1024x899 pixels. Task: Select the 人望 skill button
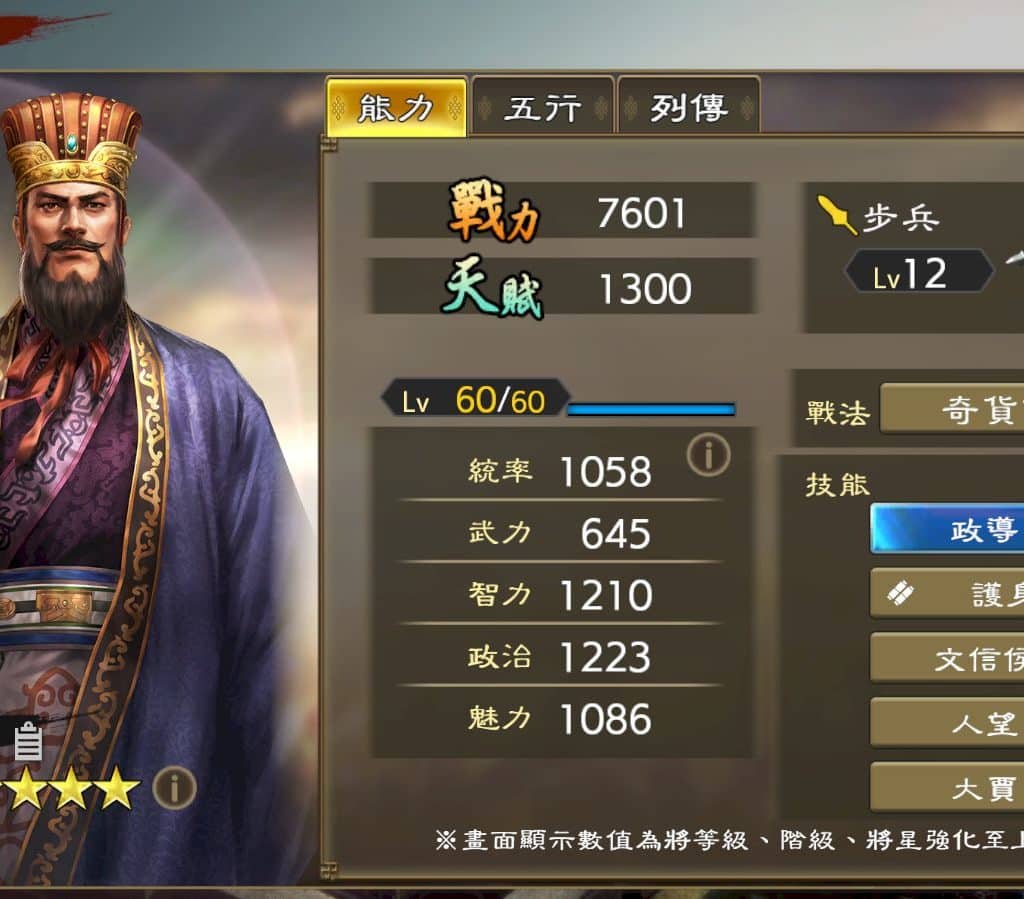point(948,723)
